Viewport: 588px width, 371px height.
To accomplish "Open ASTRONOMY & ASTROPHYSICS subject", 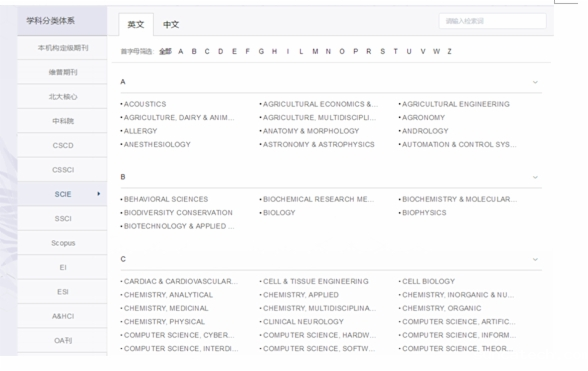I will [x=318, y=144].
